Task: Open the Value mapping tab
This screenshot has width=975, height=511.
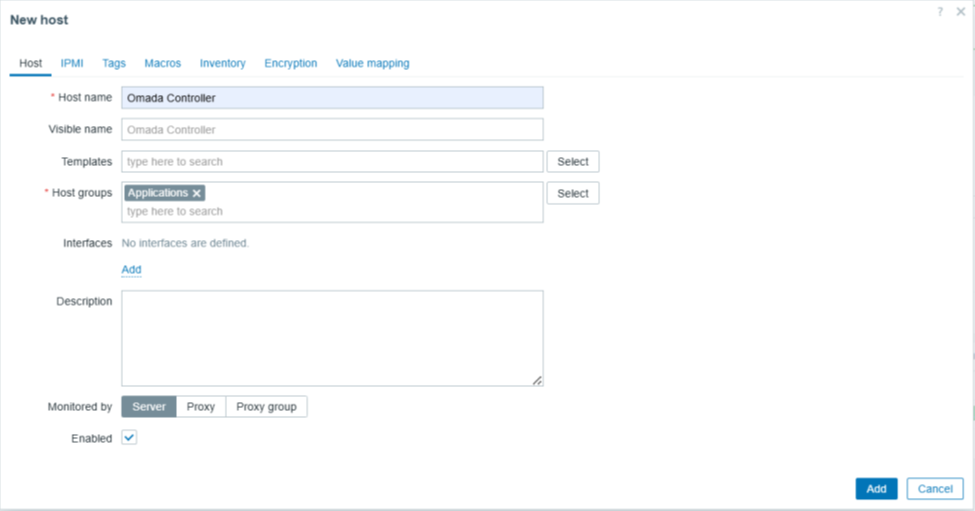Action: click(x=372, y=63)
